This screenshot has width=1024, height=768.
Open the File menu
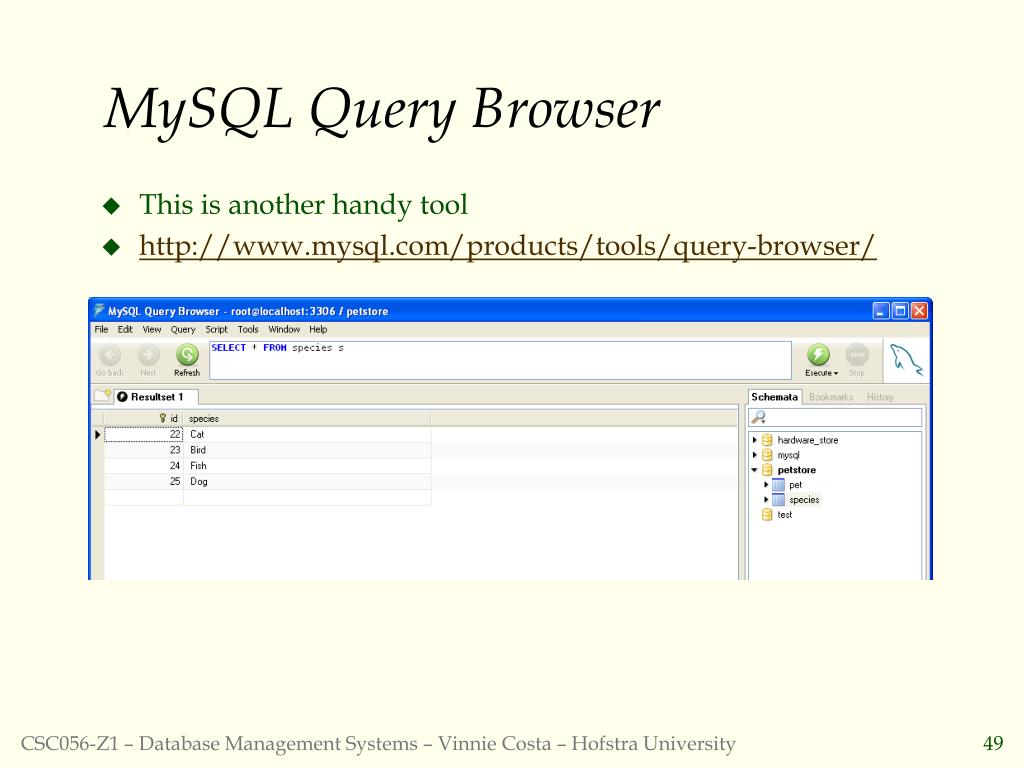coord(101,330)
